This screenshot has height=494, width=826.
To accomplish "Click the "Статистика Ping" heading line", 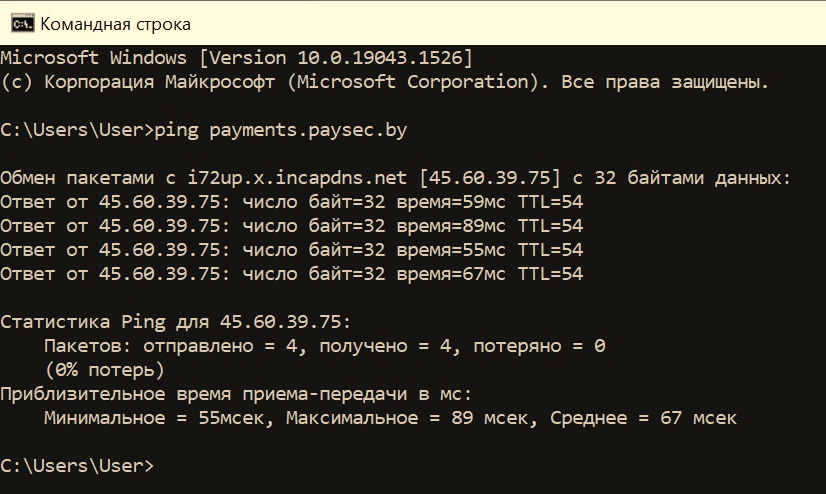I will pyautogui.click(x=176, y=322).
